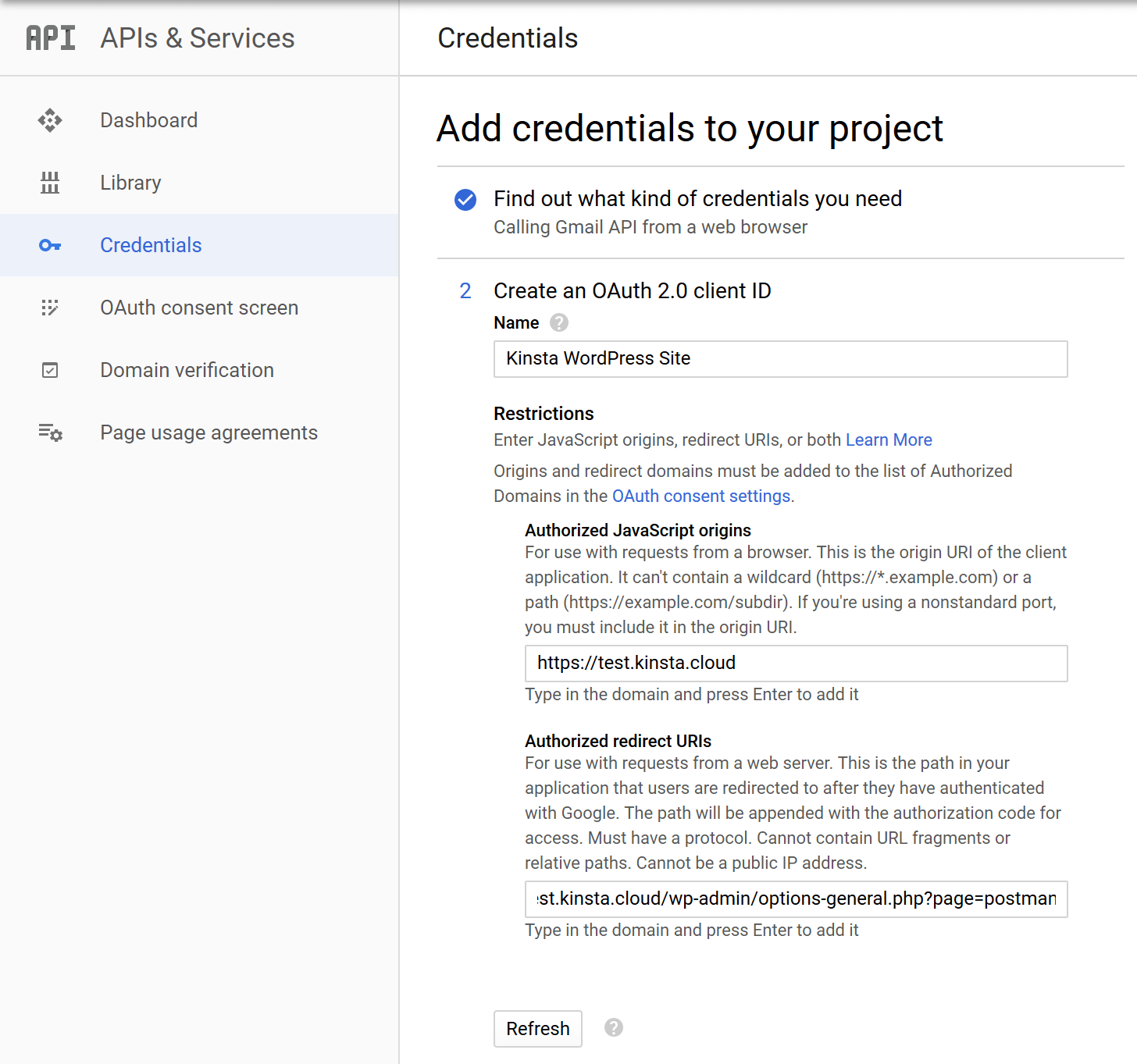
Task: Click the API logo icon
Action: tap(51, 37)
